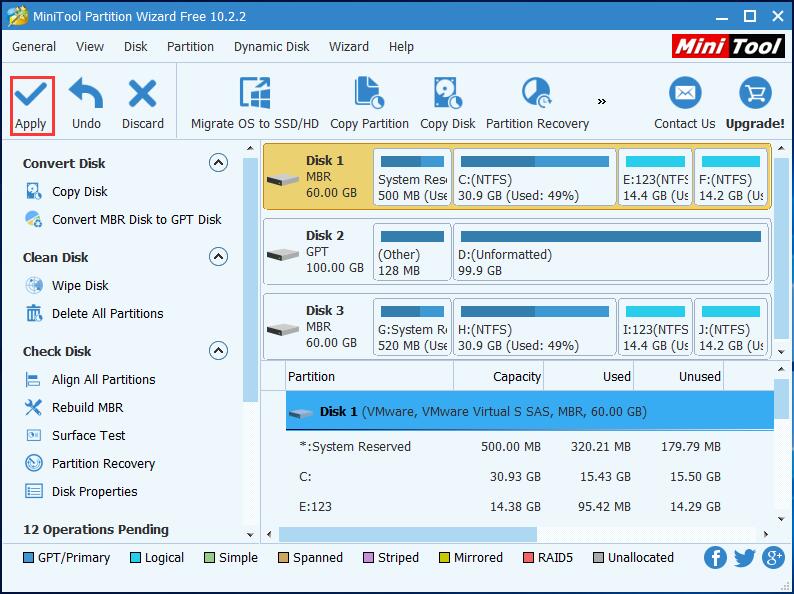The image size is (794, 594).
Task: Select F:(NTFS) 14.2 GB partition block
Action: pos(731,177)
